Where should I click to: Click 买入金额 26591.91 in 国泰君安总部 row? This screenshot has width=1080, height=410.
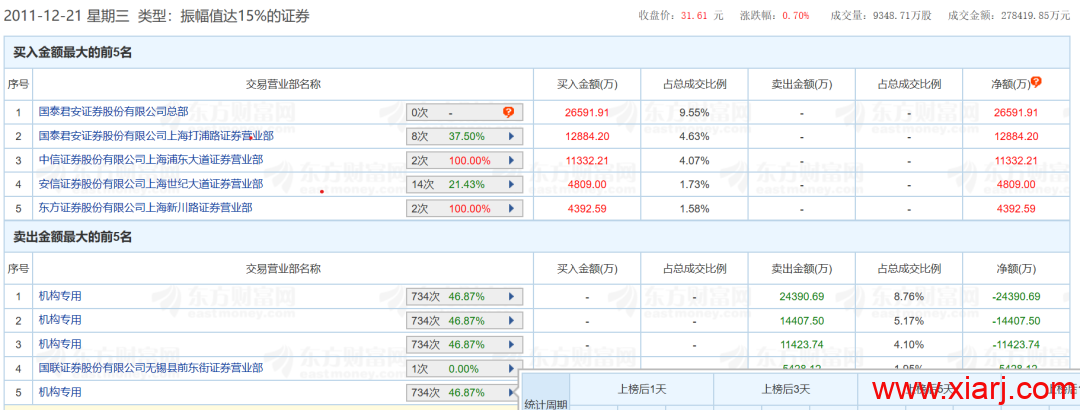coord(587,112)
